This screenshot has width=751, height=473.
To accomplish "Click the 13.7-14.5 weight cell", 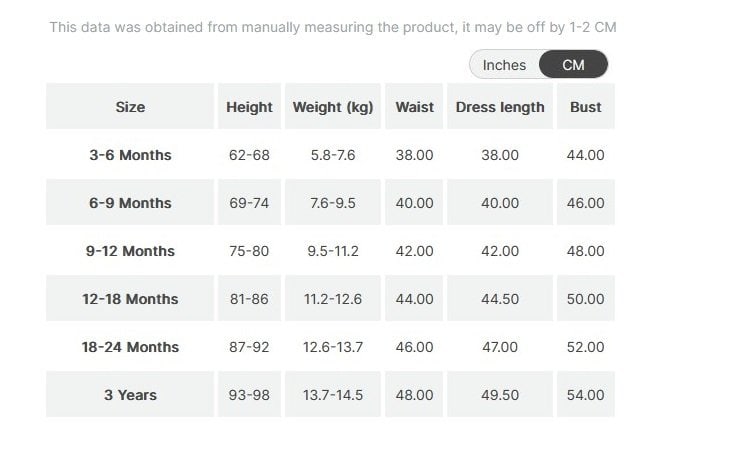I will [x=332, y=395].
